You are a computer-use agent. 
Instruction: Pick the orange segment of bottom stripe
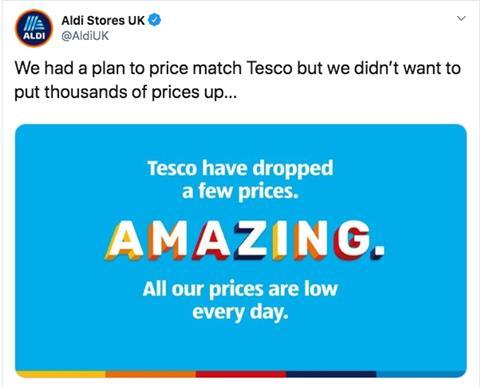pyautogui.click(x=151, y=374)
